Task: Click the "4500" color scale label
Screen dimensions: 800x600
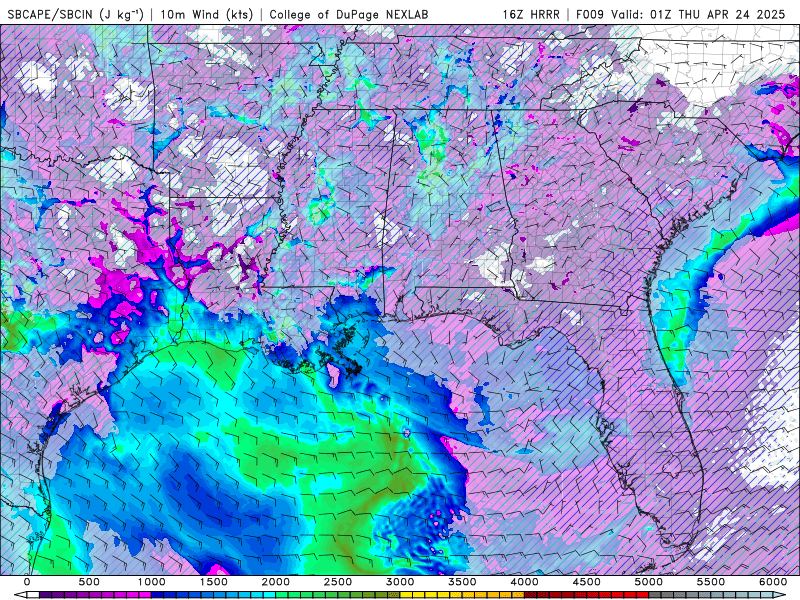Action: (x=587, y=582)
